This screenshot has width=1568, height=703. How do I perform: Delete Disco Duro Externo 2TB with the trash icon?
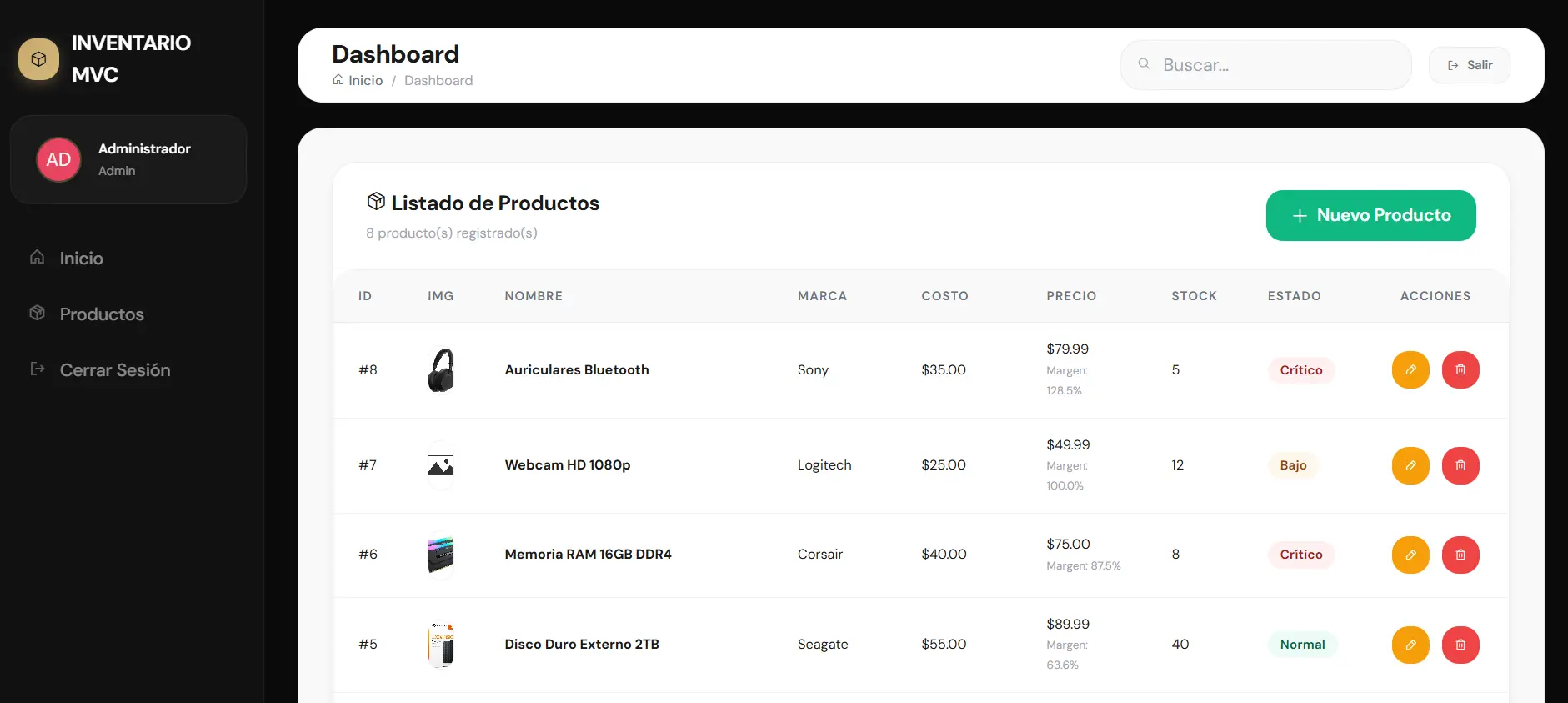(1460, 645)
